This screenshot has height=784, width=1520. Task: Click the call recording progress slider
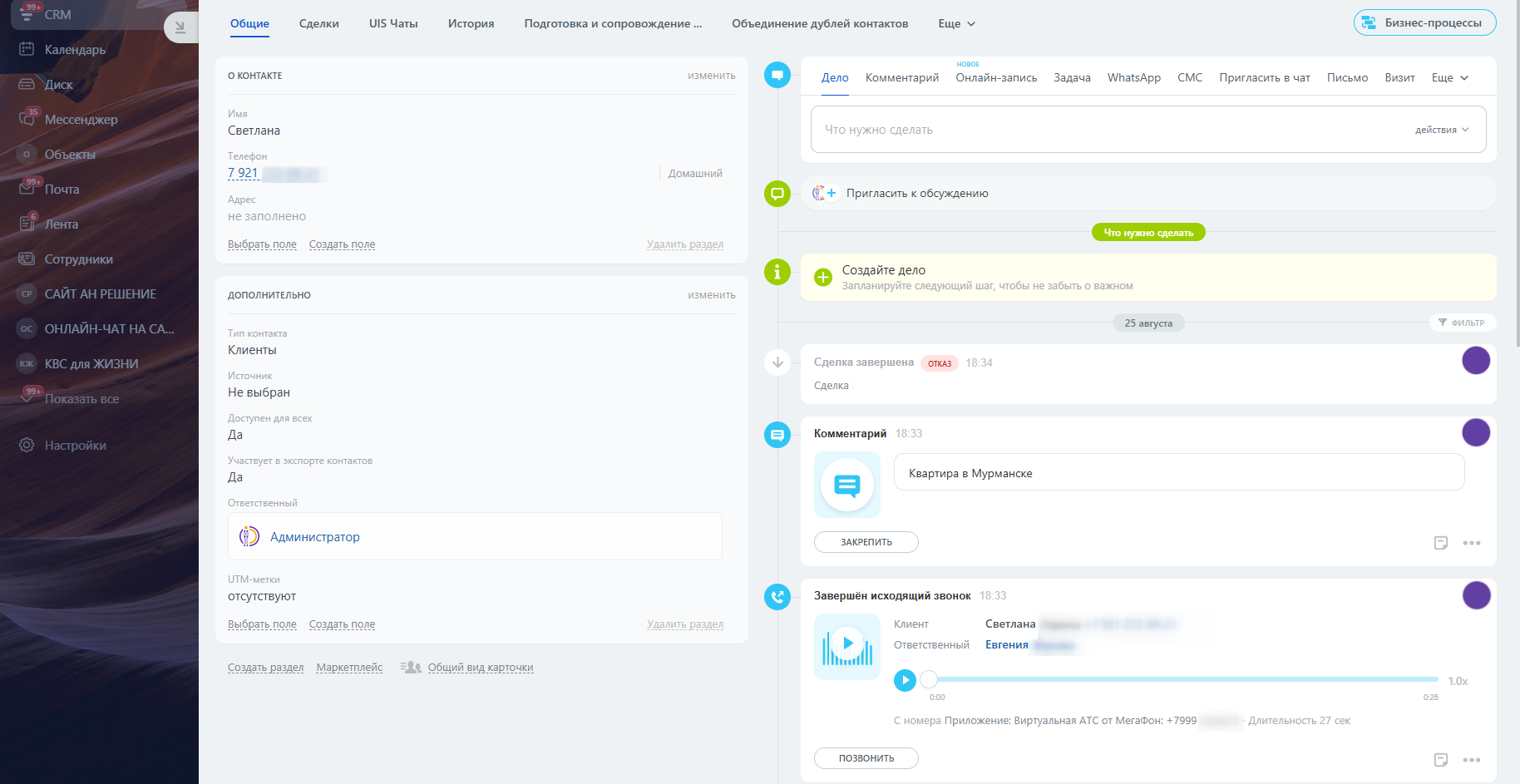(1181, 679)
